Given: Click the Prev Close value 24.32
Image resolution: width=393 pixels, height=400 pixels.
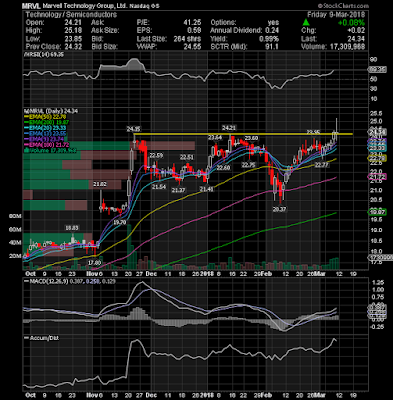Looking at the screenshot, I should [73, 47].
